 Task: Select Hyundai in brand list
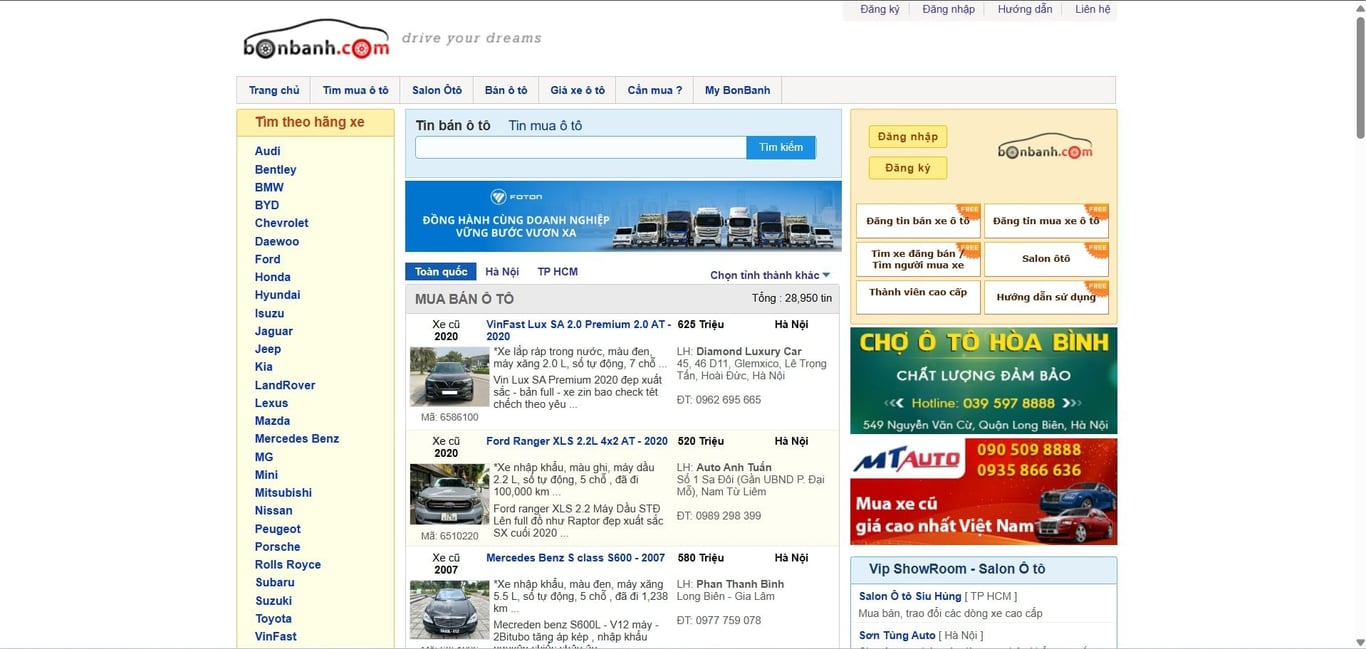pos(277,295)
